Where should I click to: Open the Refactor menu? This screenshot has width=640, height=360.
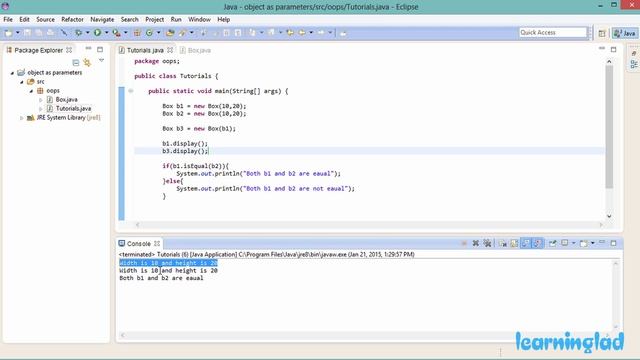coord(72,20)
